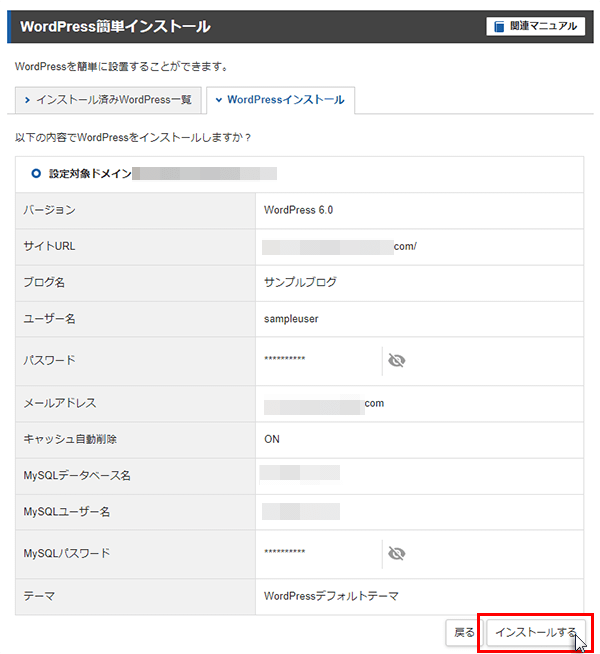Select the WordPressインストール tab
This screenshot has height=654, width=600.
pos(285,100)
